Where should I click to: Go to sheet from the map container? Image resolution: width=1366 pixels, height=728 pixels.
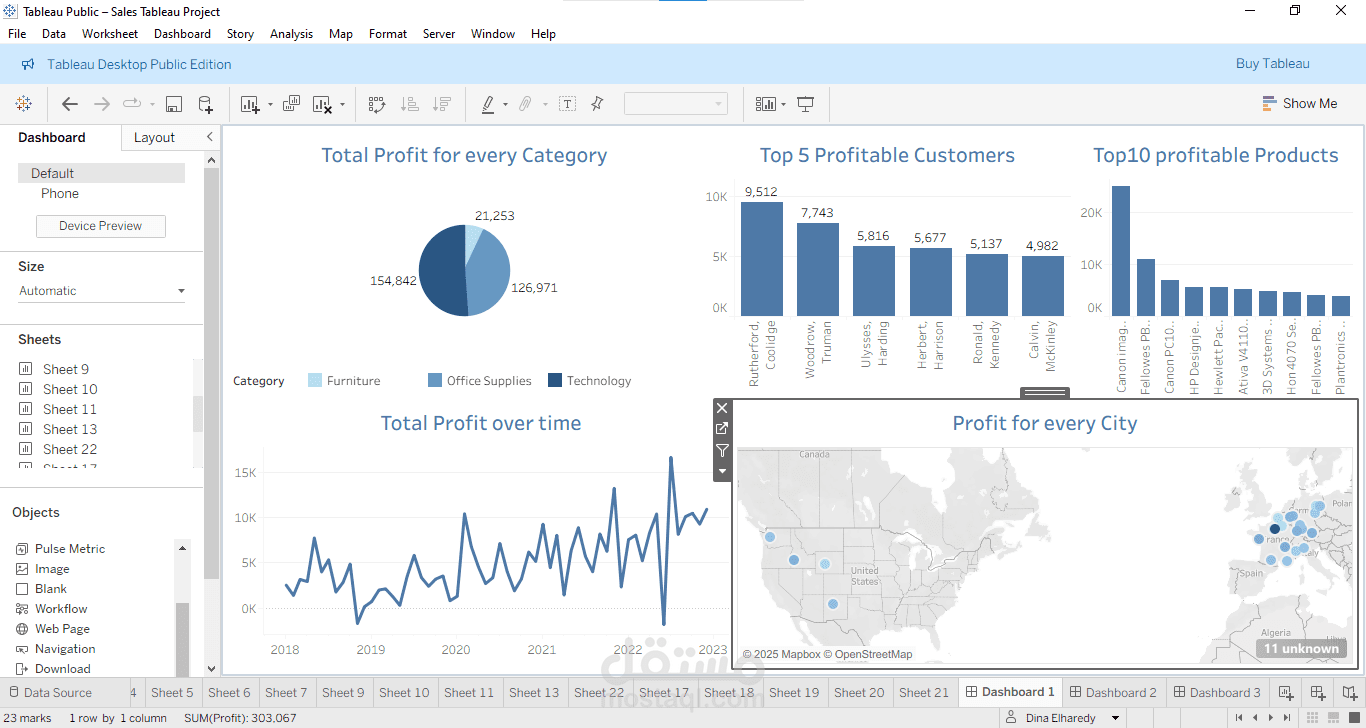click(x=722, y=429)
